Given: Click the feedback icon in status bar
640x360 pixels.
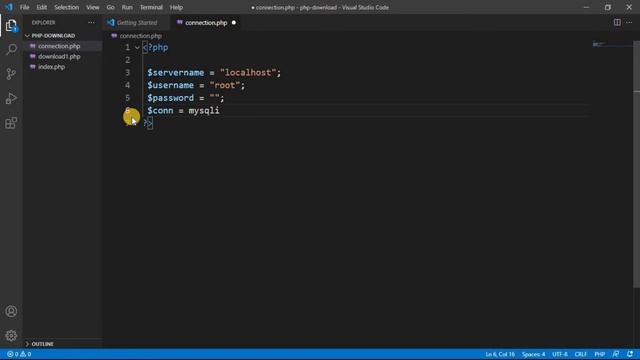Looking at the screenshot, I should pos(616,354).
